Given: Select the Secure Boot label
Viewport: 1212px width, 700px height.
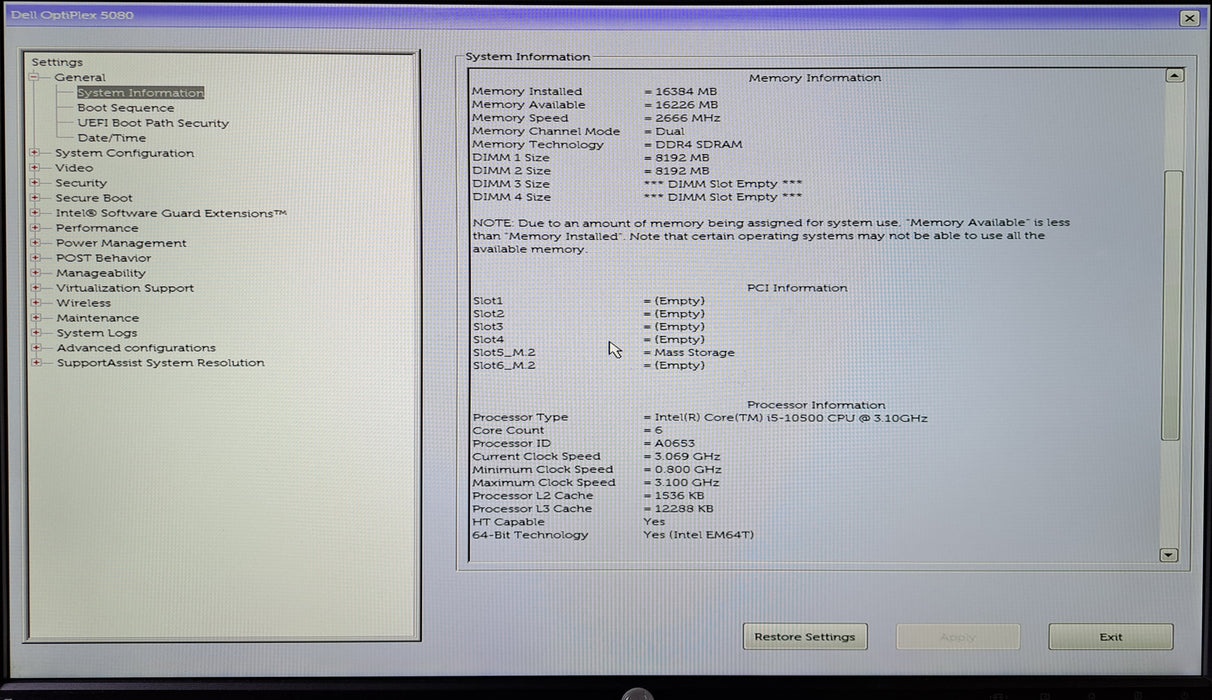Looking at the screenshot, I should tap(94, 198).
